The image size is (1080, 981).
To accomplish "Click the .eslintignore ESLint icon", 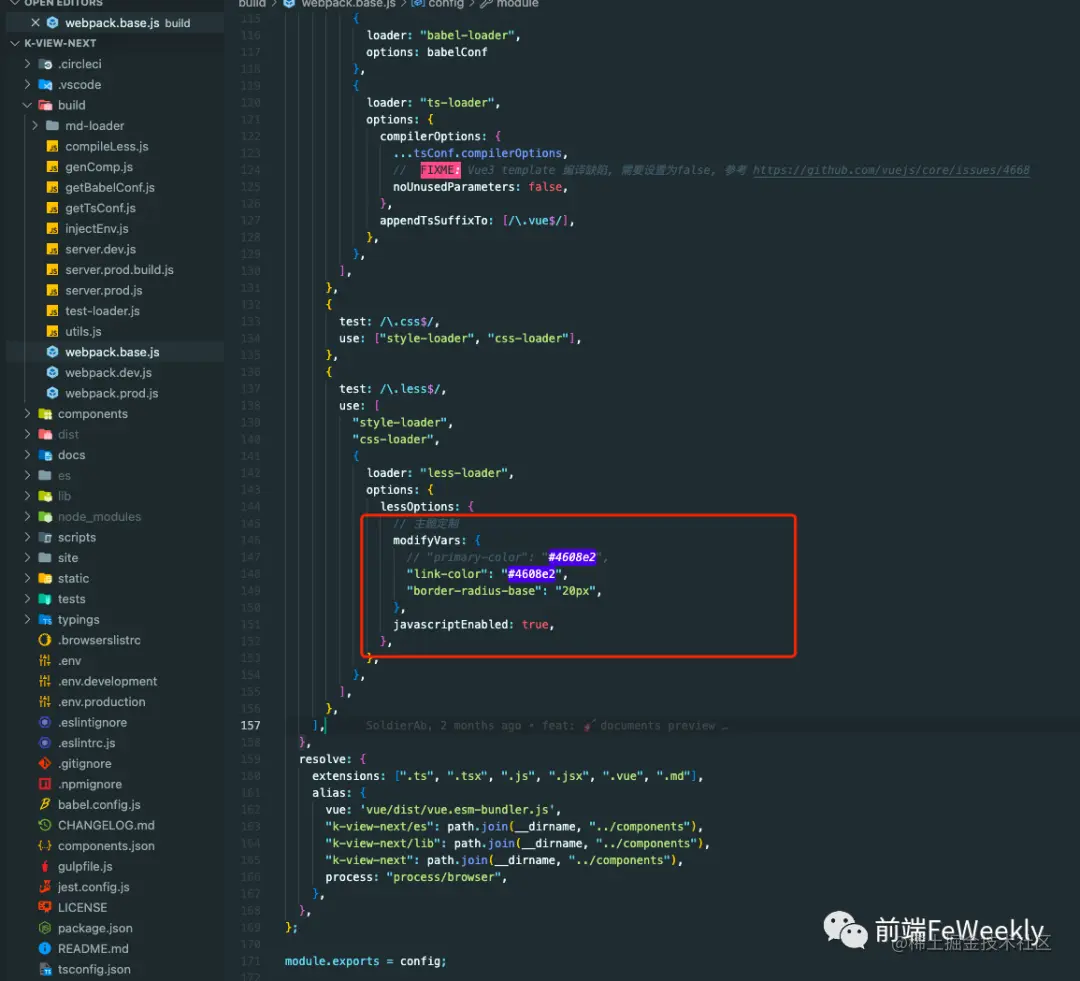I will click(x=45, y=723).
